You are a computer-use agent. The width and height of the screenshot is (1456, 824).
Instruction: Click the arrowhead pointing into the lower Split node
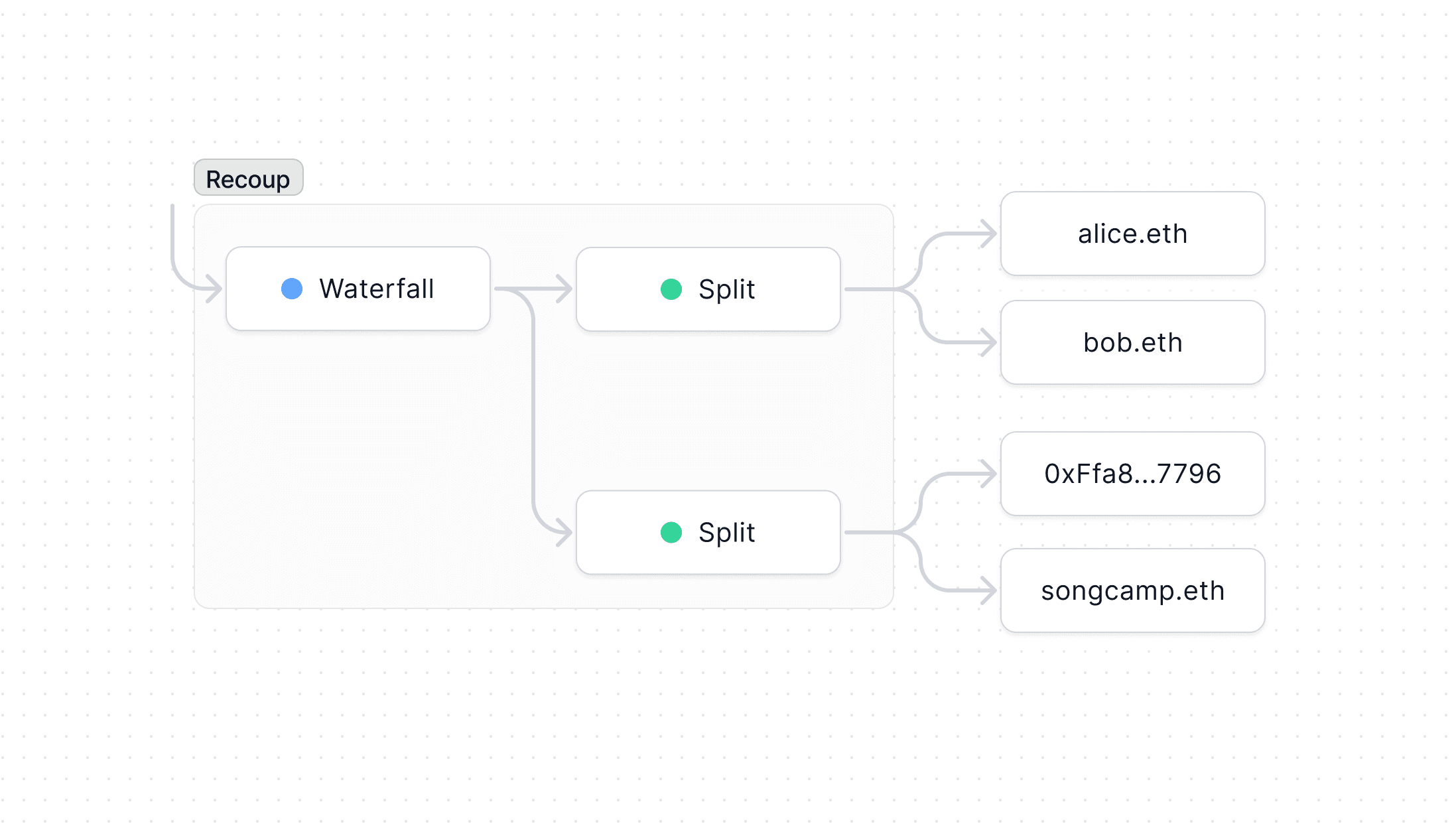coord(564,532)
